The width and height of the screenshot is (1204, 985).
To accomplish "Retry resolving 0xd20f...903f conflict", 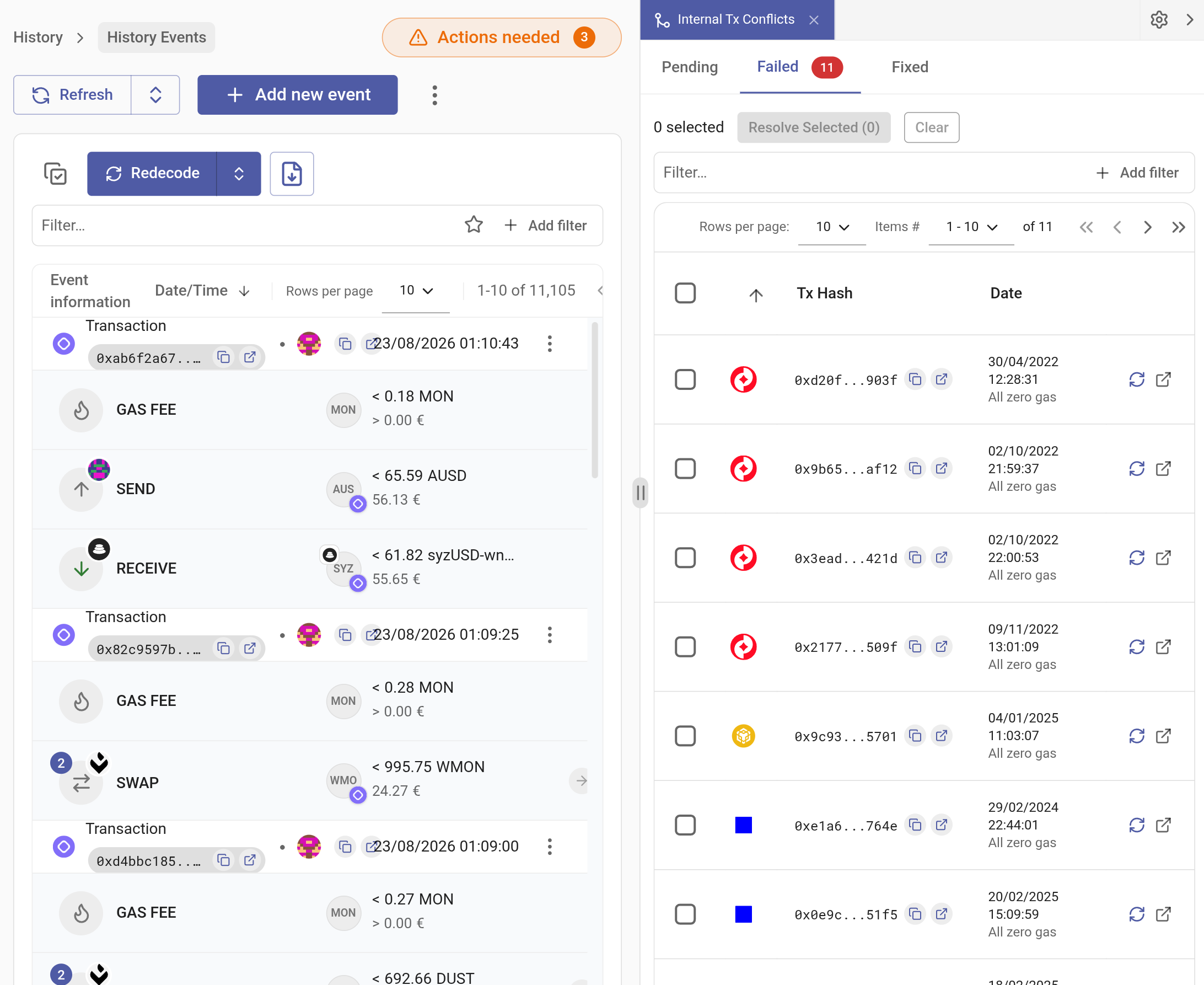I will pos(1137,379).
